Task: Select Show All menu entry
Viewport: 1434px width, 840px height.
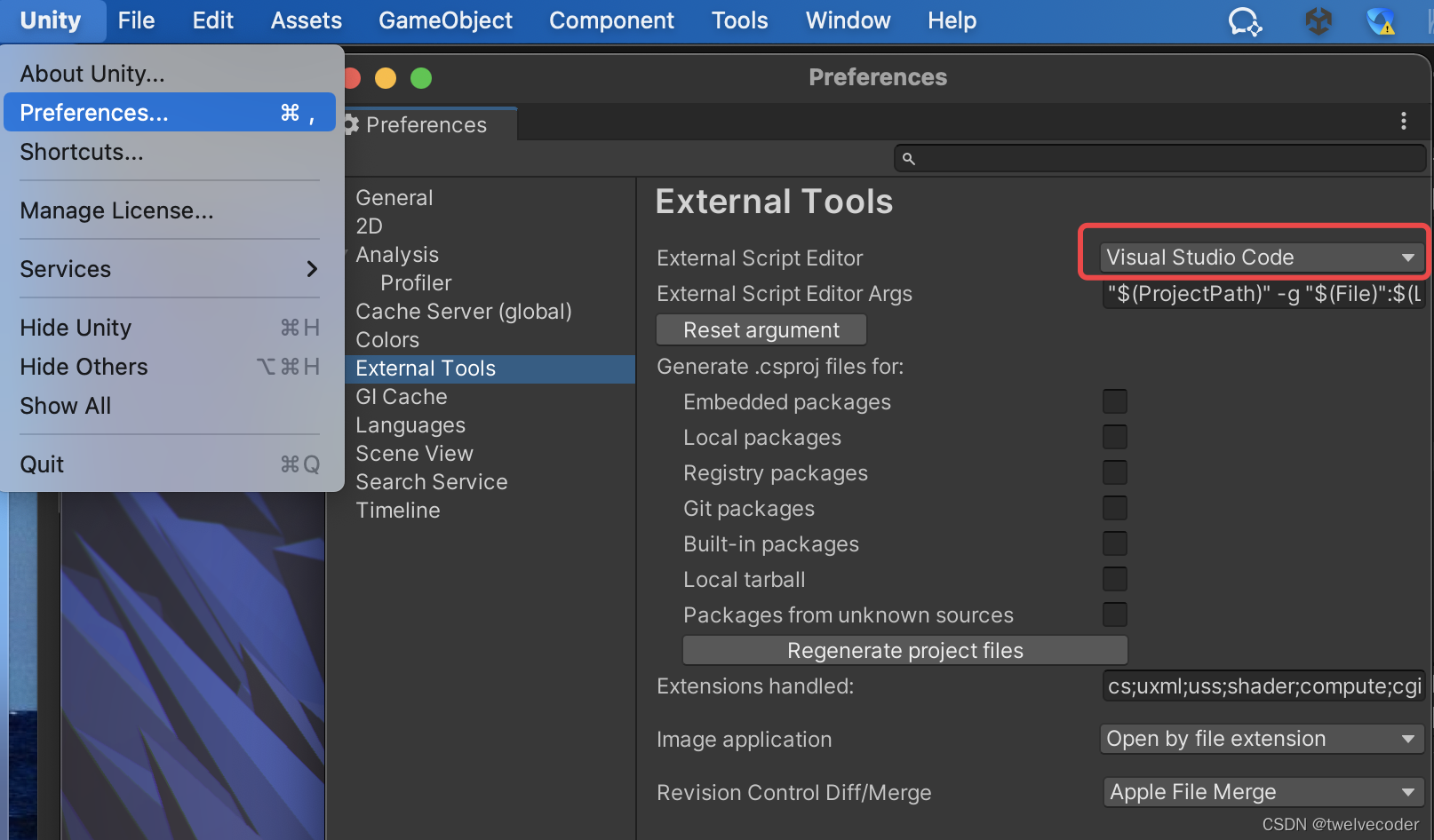Action: pos(170,406)
